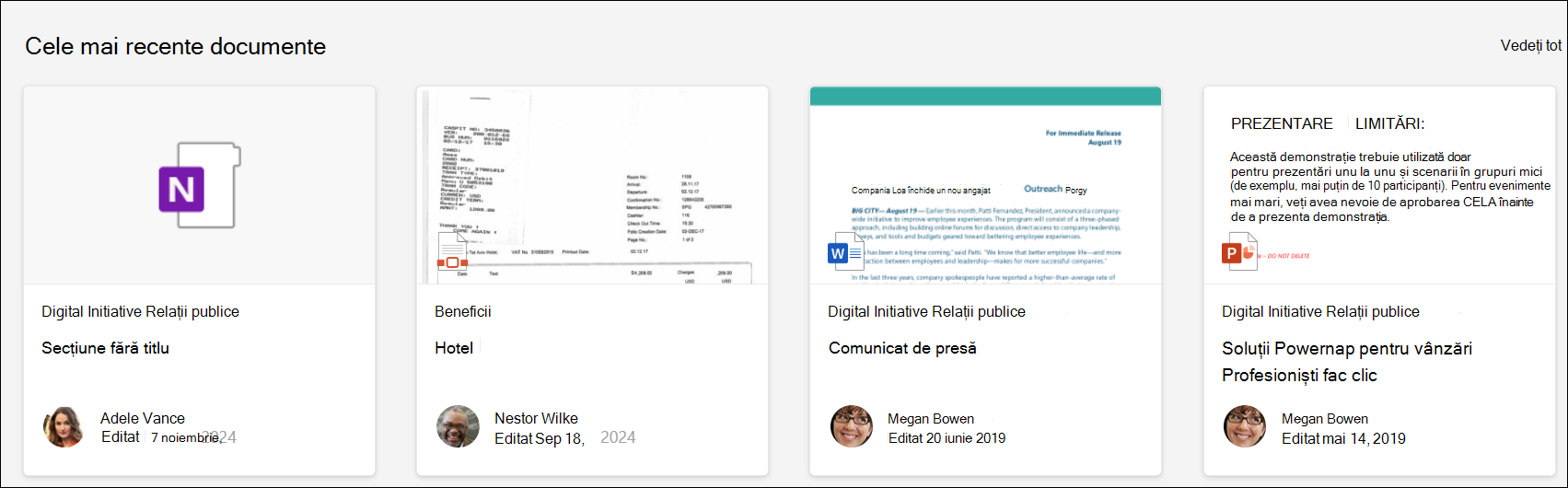
Task: Click the name 'Nestor Wilke'
Action: [536, 418]
